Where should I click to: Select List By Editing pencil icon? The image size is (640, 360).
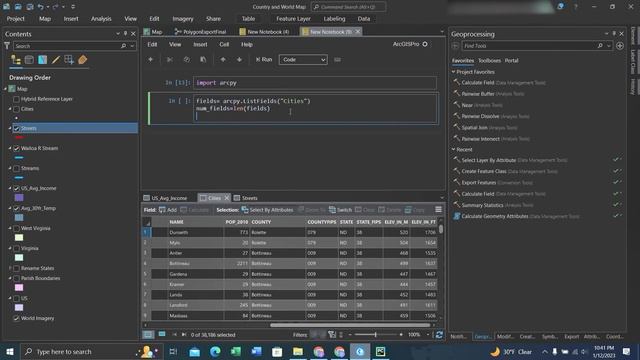click(x=56, y=60)
